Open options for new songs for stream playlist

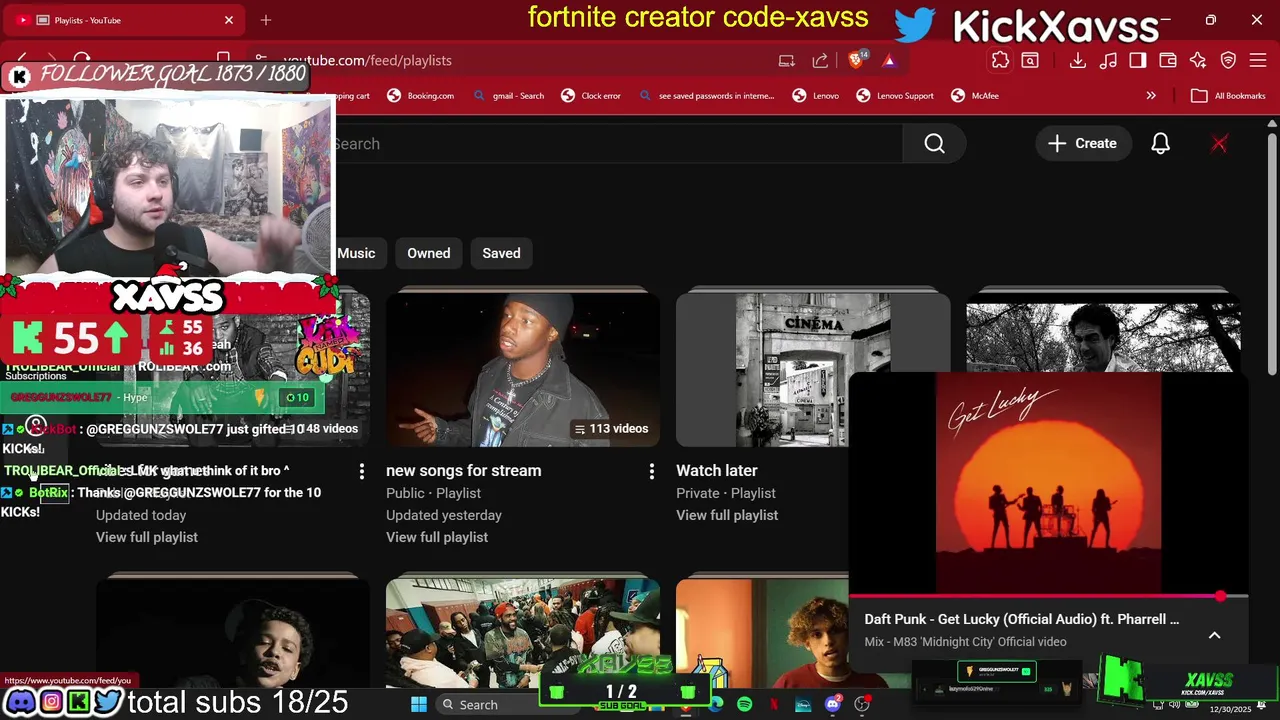pos(651,471)
